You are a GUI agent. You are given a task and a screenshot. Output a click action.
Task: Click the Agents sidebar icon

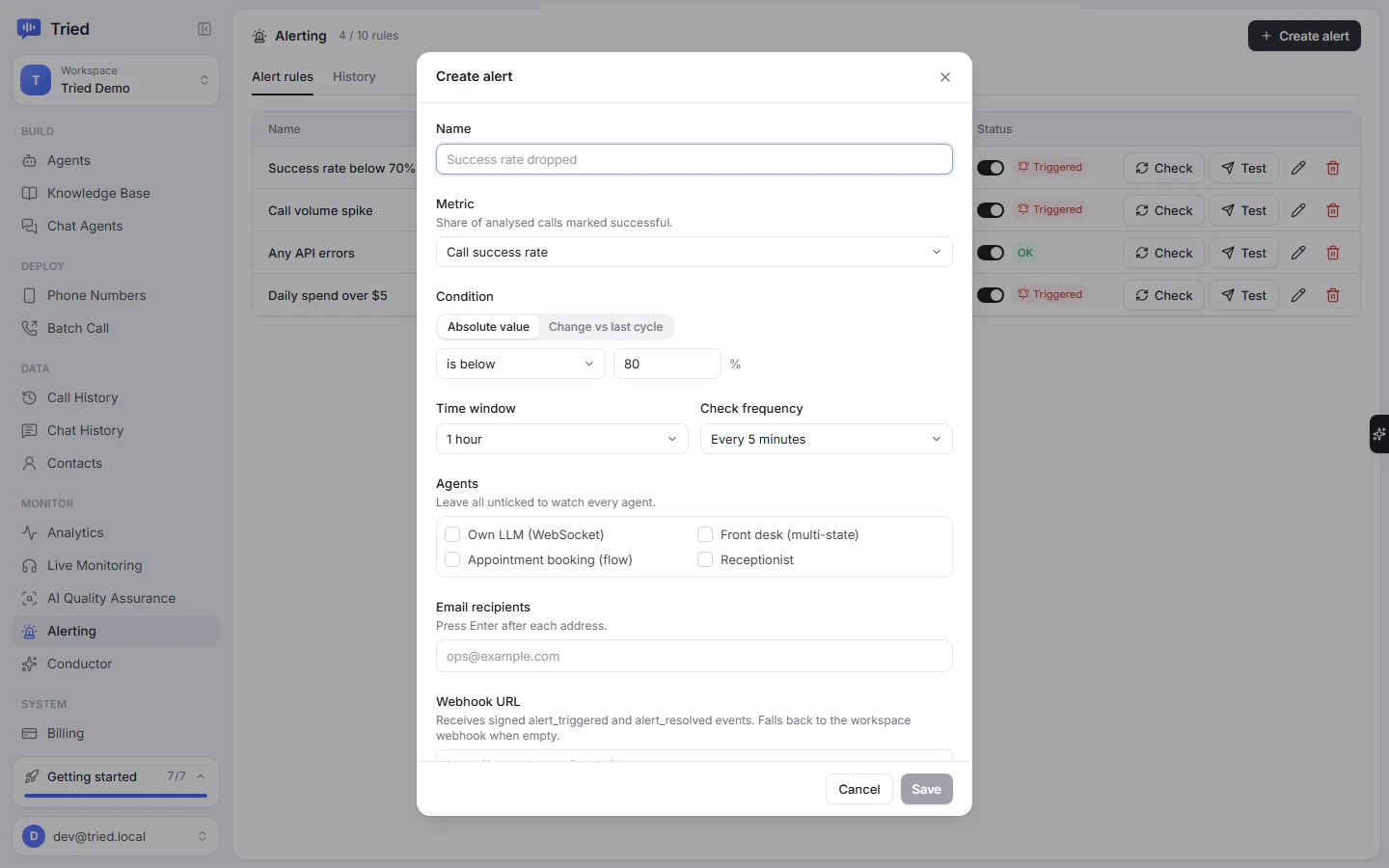(x=30, y=160)
